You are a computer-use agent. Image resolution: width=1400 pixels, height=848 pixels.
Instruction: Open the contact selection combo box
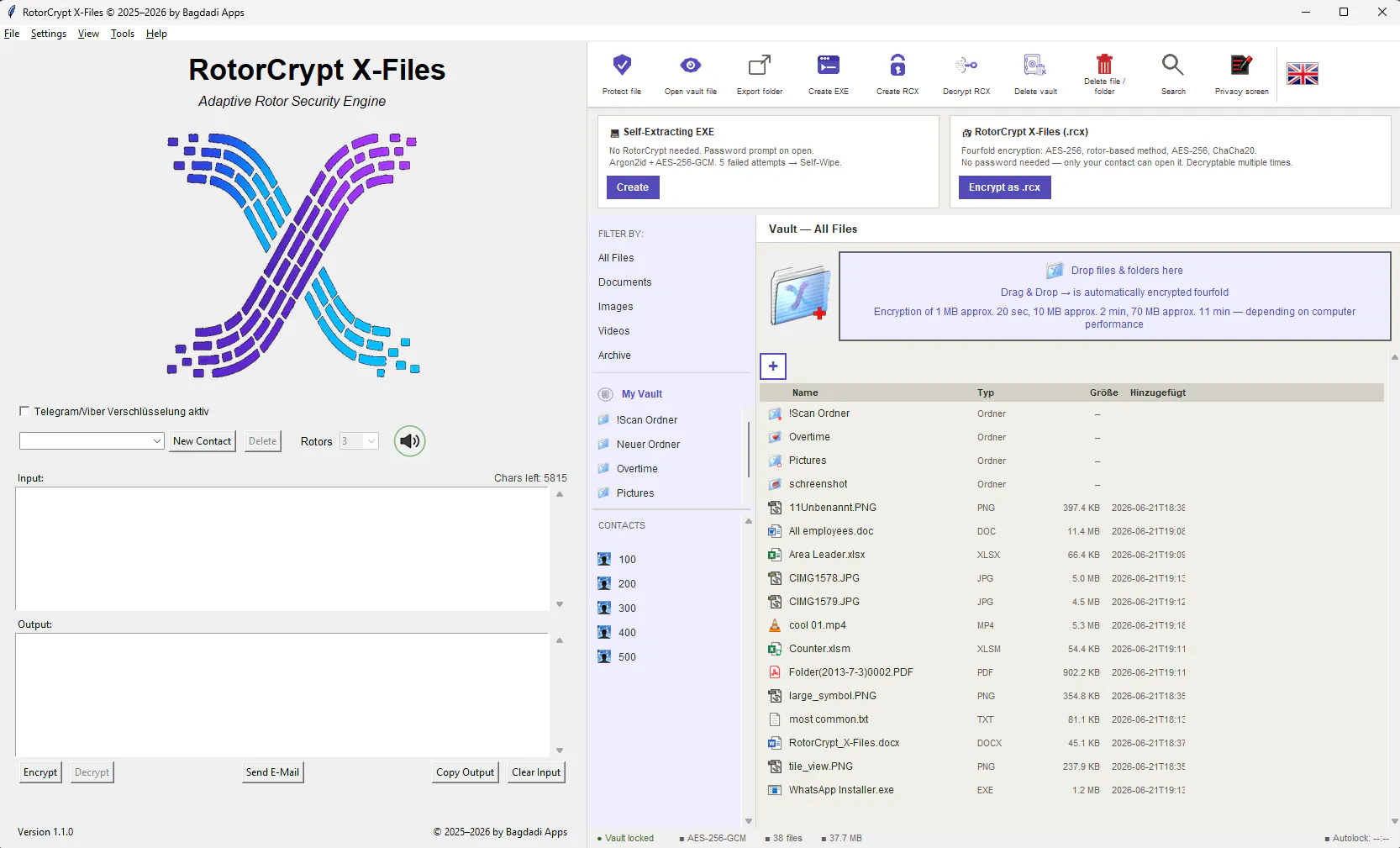92,441
